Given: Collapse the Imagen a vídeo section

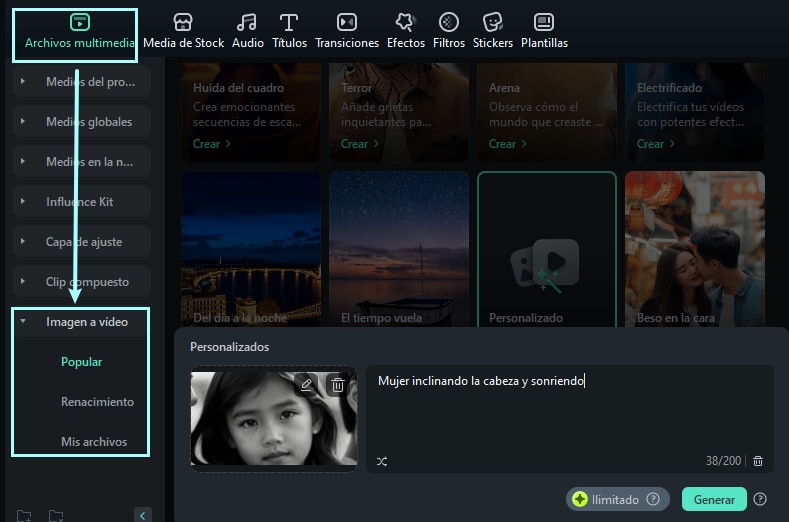Looking at the screenshot, I should [x=23, y=322].
